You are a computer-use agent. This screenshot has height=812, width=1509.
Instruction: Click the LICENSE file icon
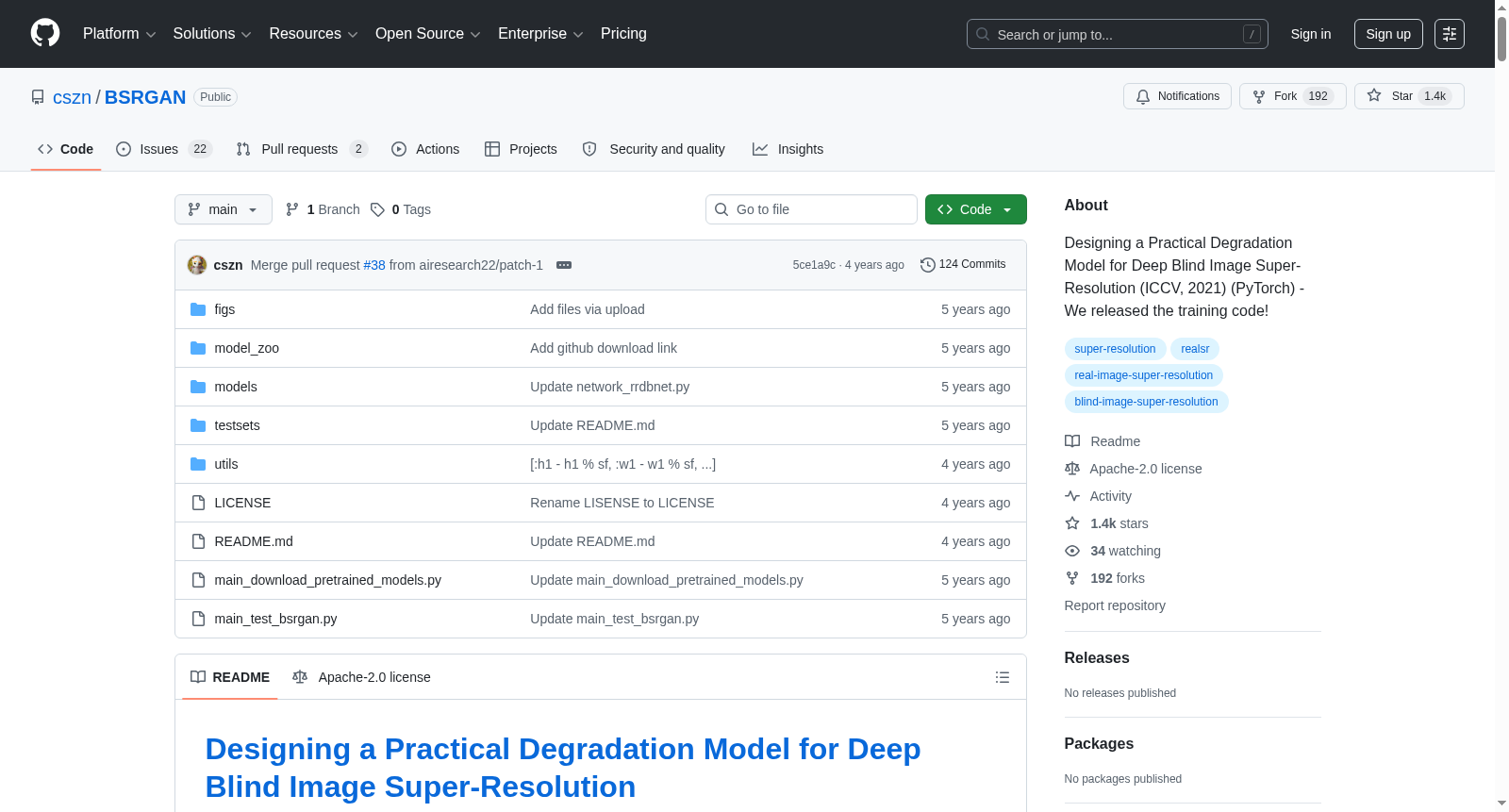[198, 503]
